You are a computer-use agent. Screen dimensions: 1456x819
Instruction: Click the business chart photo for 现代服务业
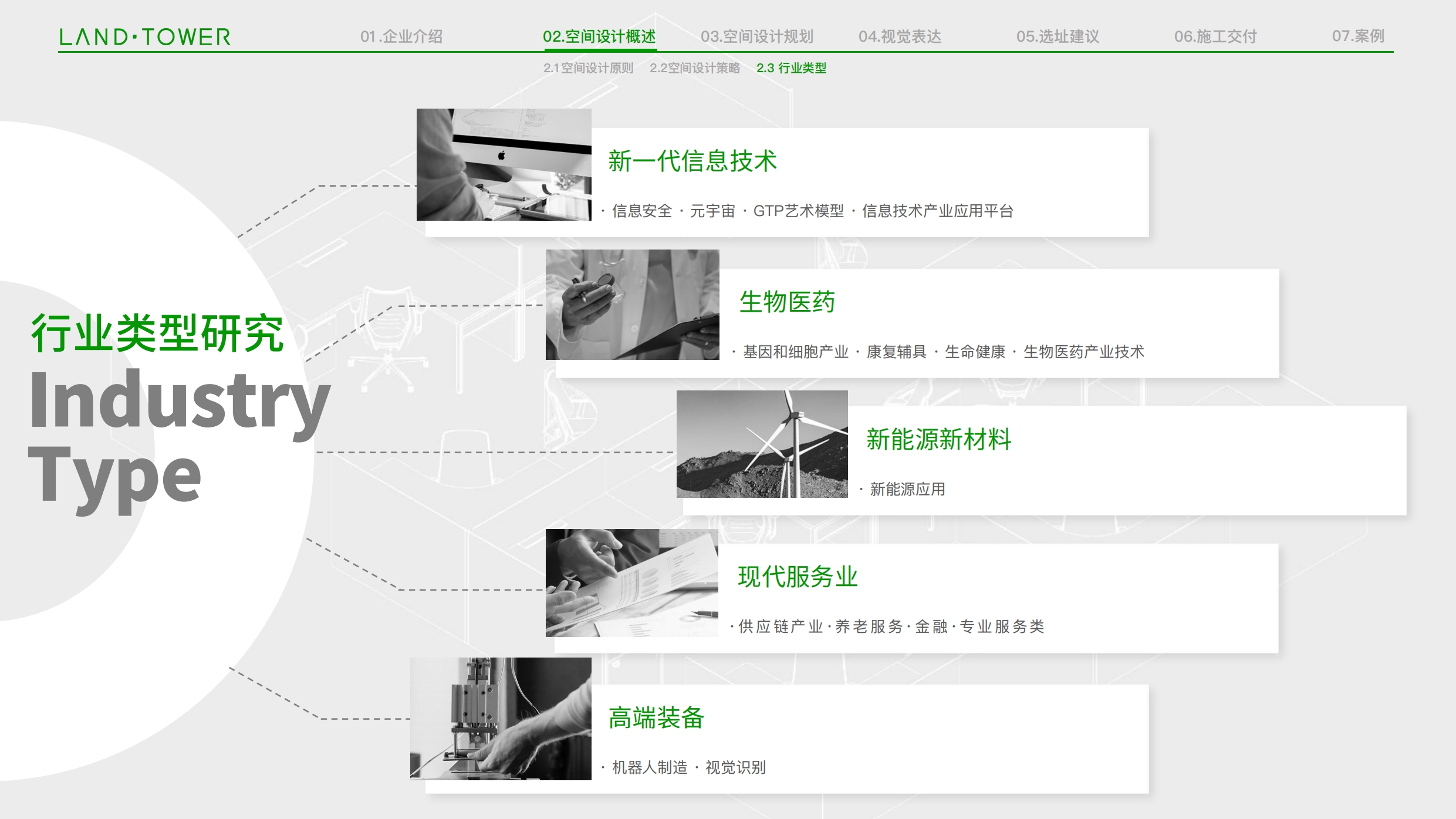point(632,583)
